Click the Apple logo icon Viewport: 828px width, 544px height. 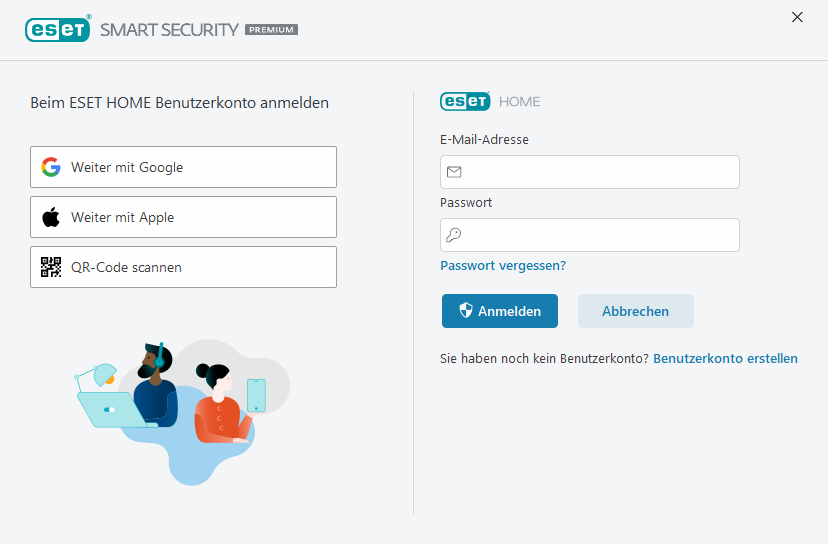pyautogui.click(x=51, y=217)
